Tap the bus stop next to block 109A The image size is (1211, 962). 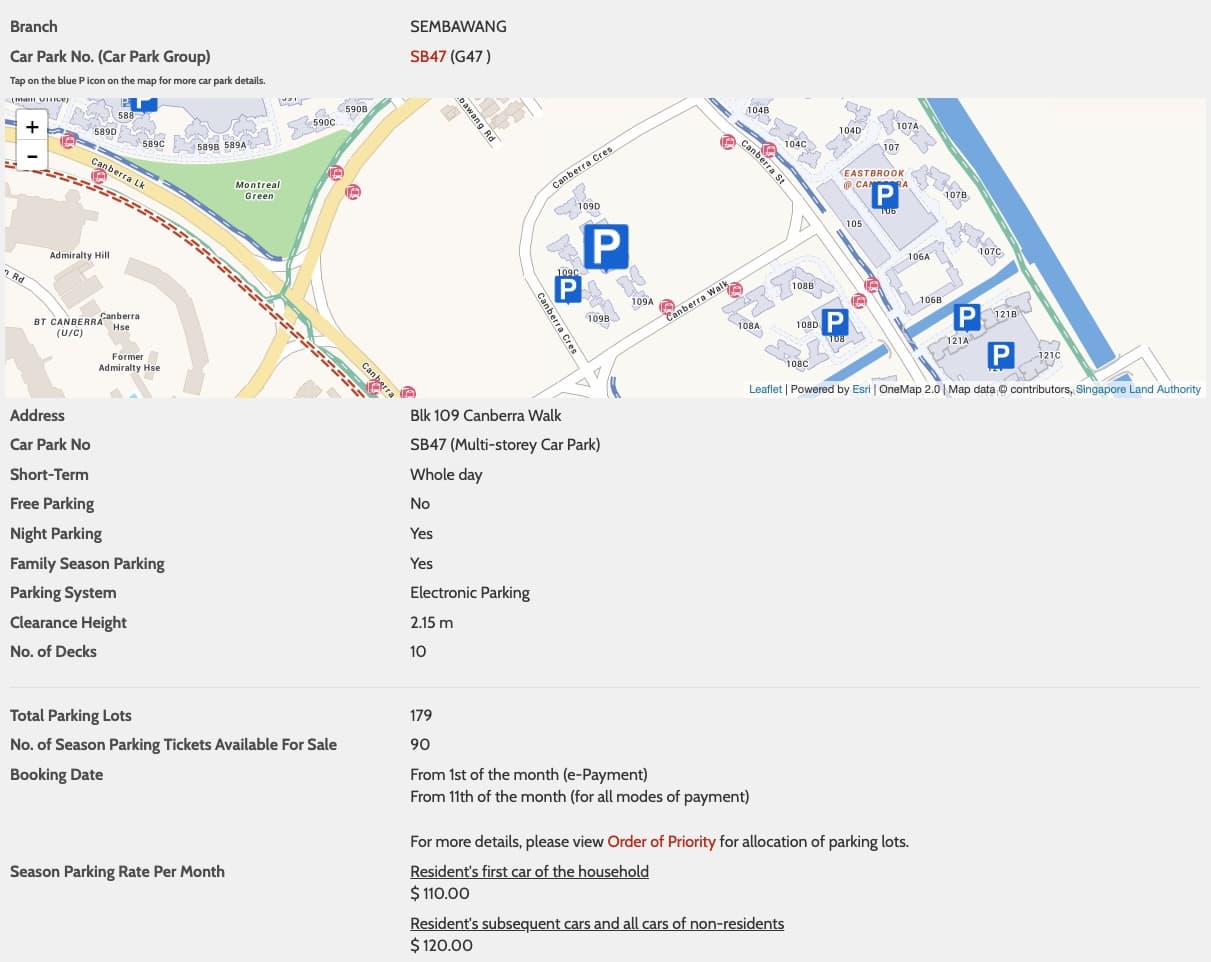point(667,307)
